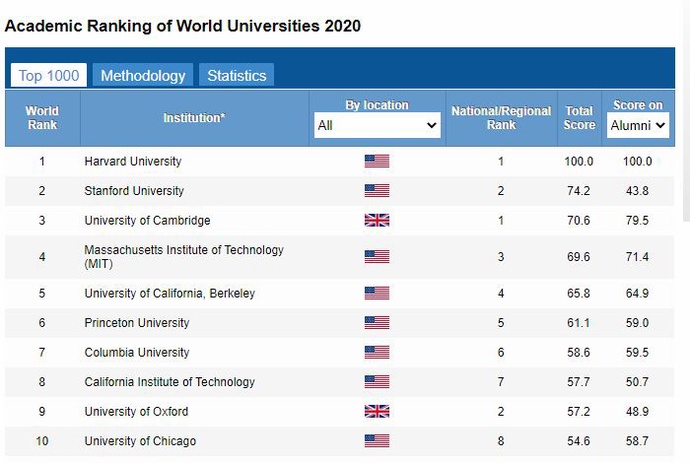The width and height of the screenshot is (690, 463).
Task: Click the US flag for UC Berkeley
Action: [377, 293]
